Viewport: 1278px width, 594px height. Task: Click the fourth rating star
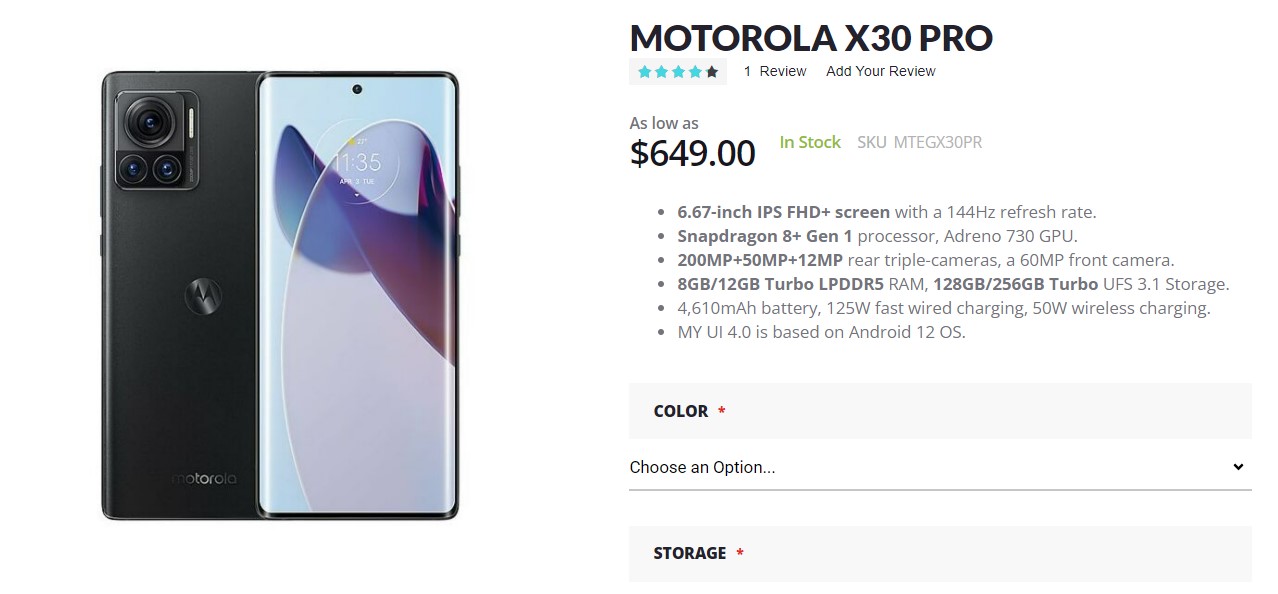pyautogui.click(x=695, y=72)
